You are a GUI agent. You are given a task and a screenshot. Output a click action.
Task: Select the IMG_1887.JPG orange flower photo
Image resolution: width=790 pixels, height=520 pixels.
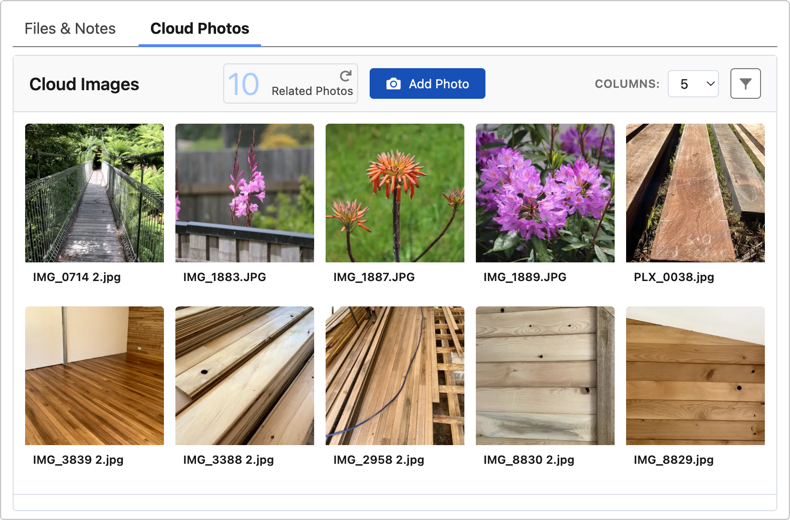coord(395,193)
